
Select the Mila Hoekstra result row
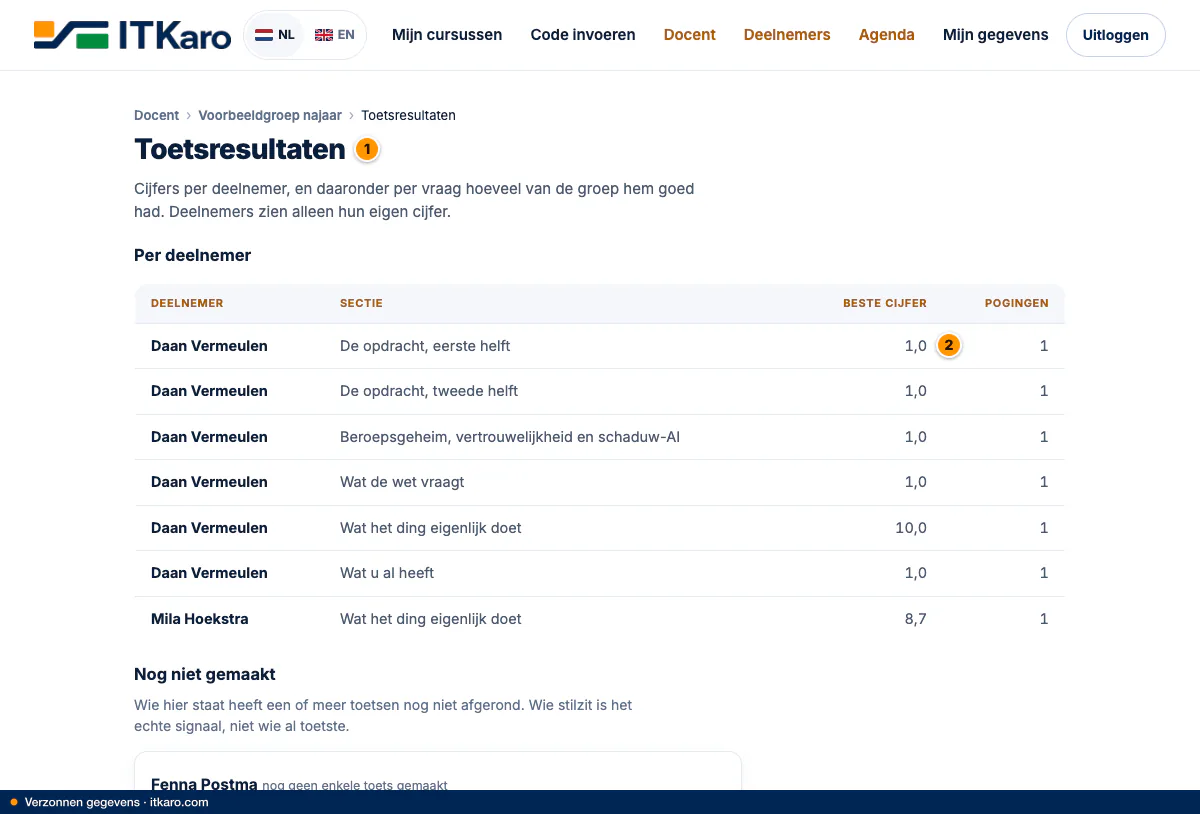(600, 619)
